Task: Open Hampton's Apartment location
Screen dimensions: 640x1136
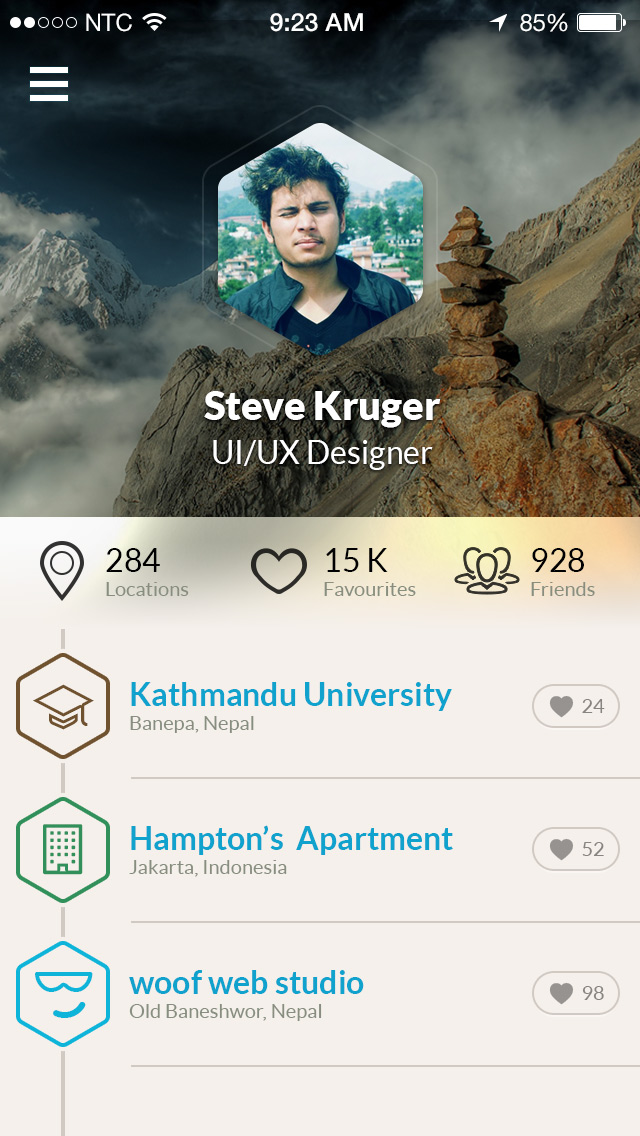Action: click(x=291, y=838)
